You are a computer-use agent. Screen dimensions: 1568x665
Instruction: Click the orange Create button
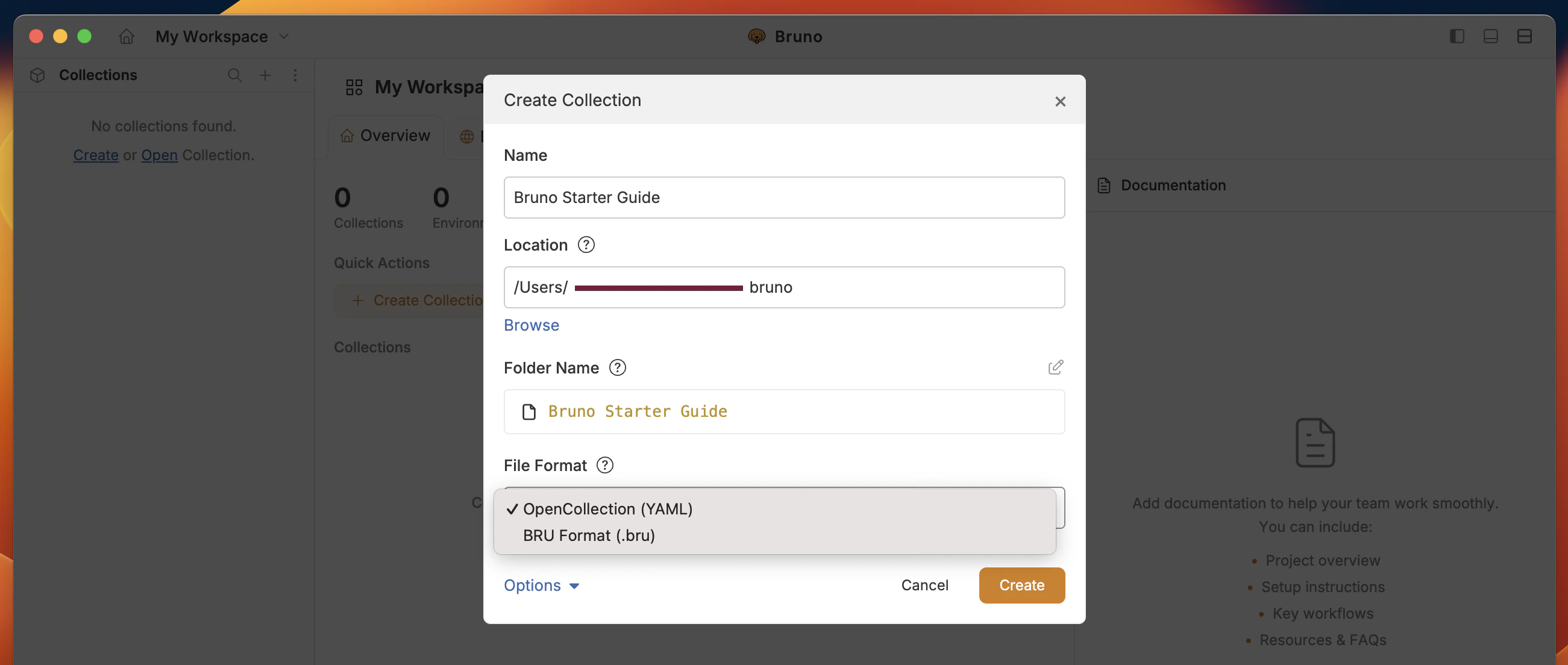point(1021,585)
